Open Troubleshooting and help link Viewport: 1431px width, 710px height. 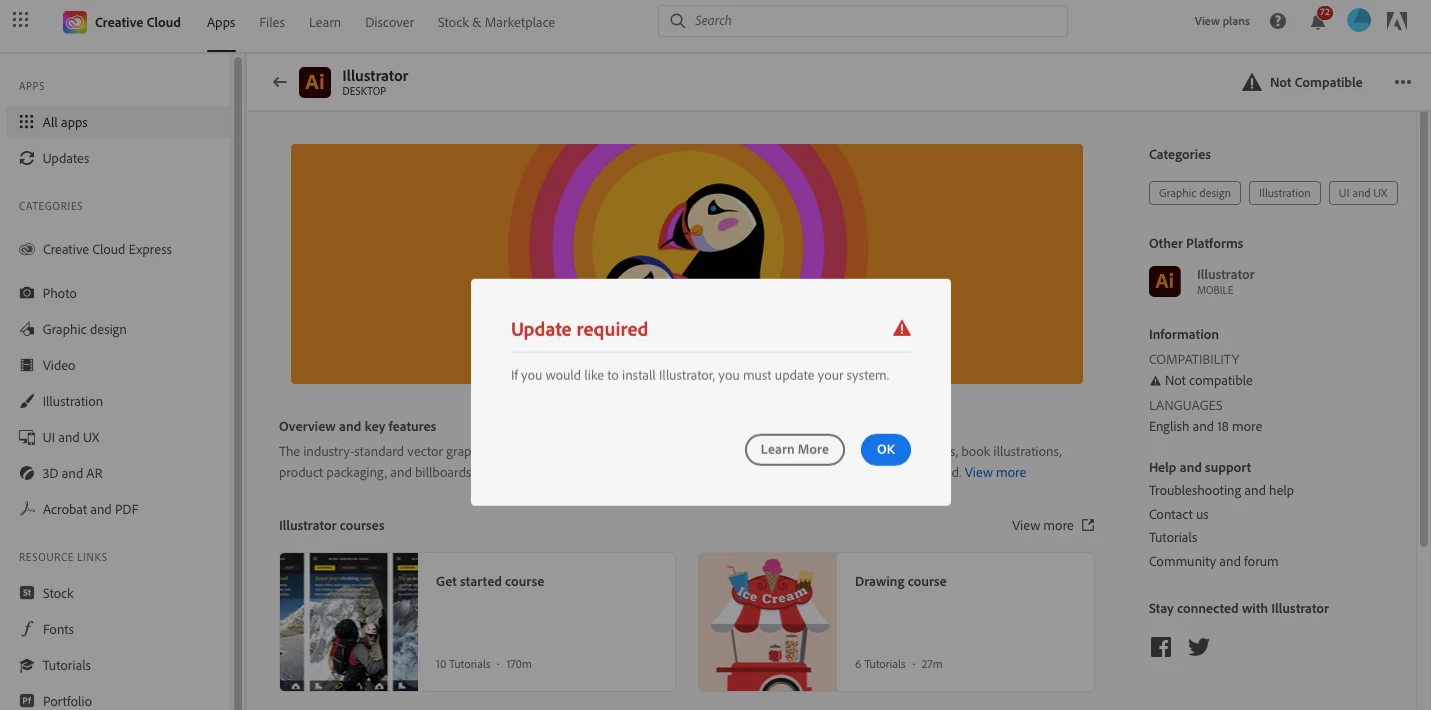(1221, 490)
